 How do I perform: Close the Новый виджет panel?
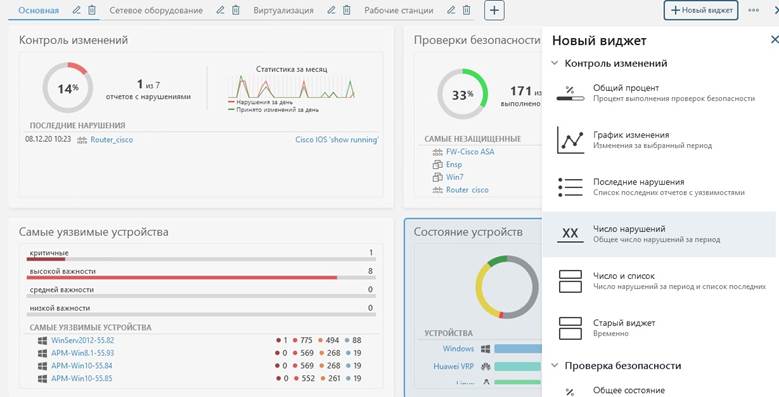774,40
